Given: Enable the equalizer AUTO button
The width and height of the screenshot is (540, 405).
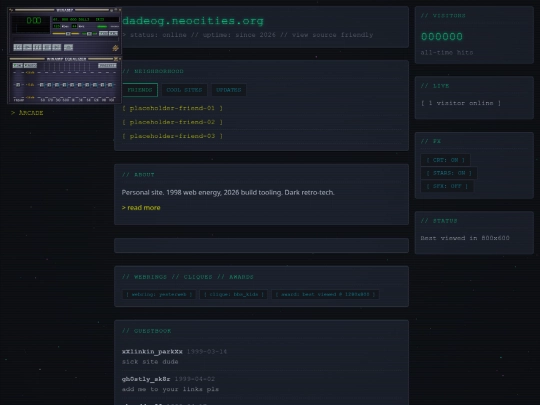Looking at the screenshot, I should click(x=30, y=65).
